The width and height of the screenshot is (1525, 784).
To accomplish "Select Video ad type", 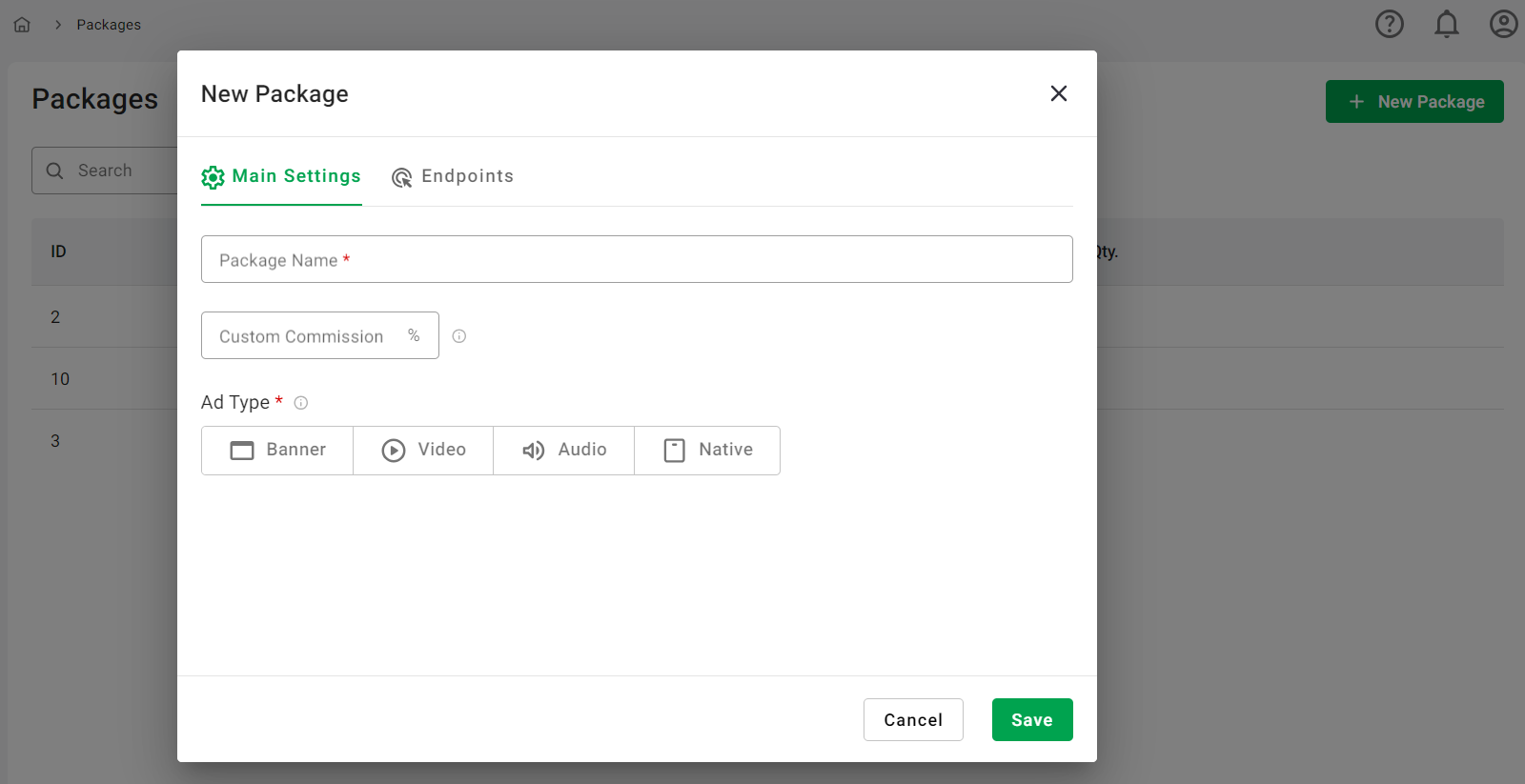I will tap(423, 451).
